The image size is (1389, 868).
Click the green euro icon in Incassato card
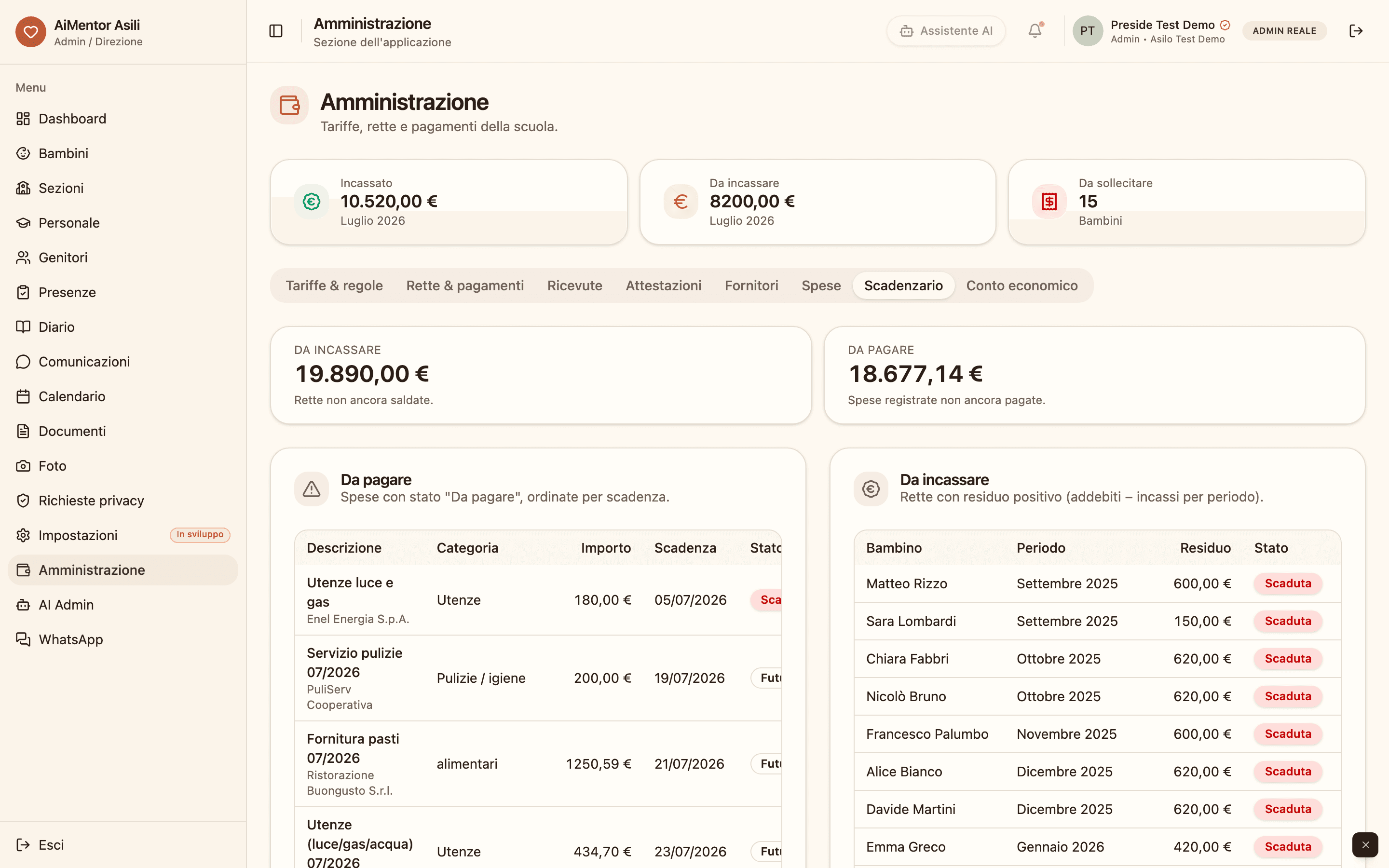[x=311, y=202]
